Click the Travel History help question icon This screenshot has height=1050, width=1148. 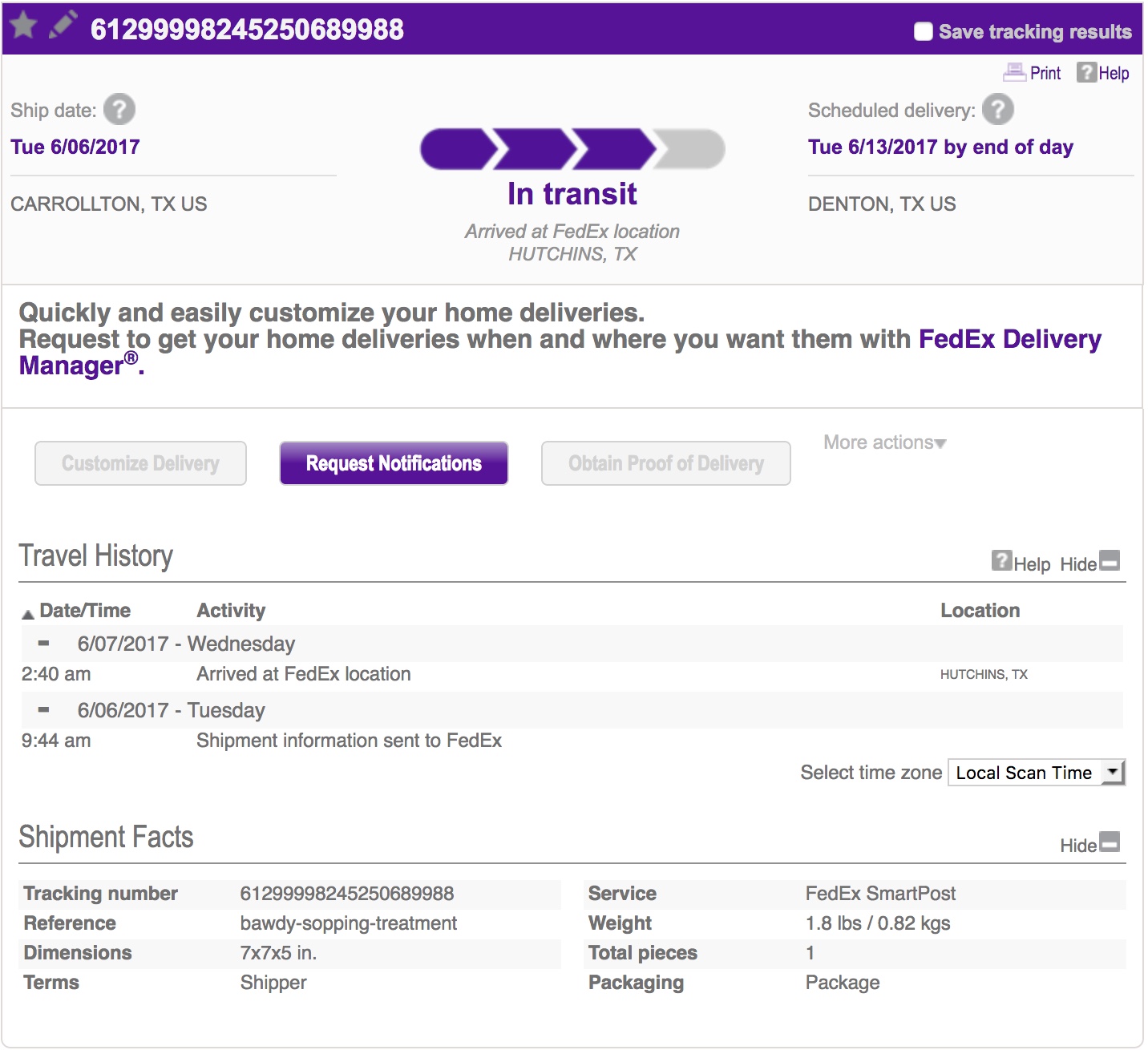click(x=1001, y=560)
